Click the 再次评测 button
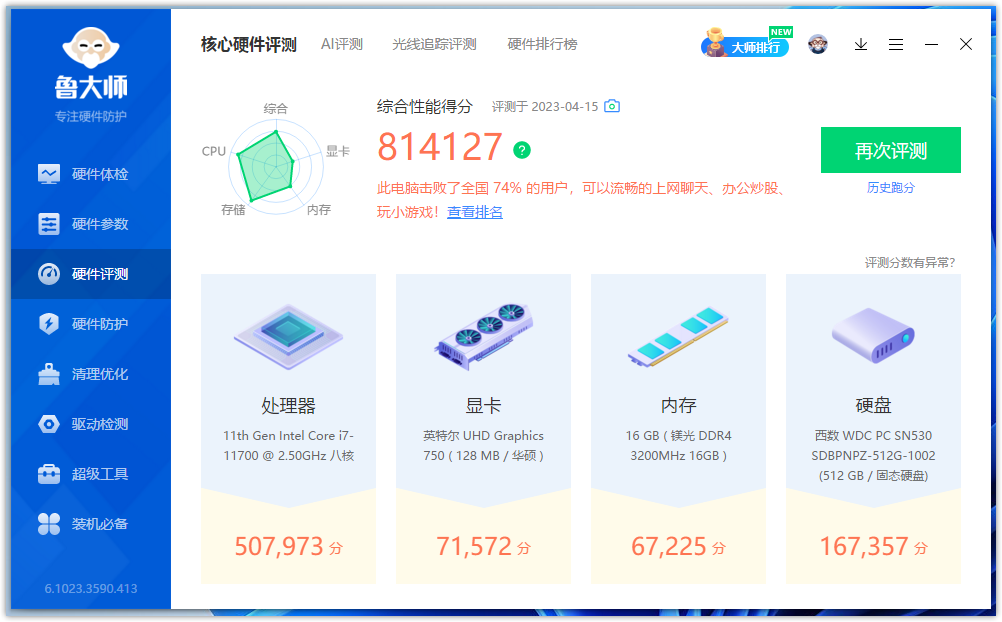 pos(891,150)
